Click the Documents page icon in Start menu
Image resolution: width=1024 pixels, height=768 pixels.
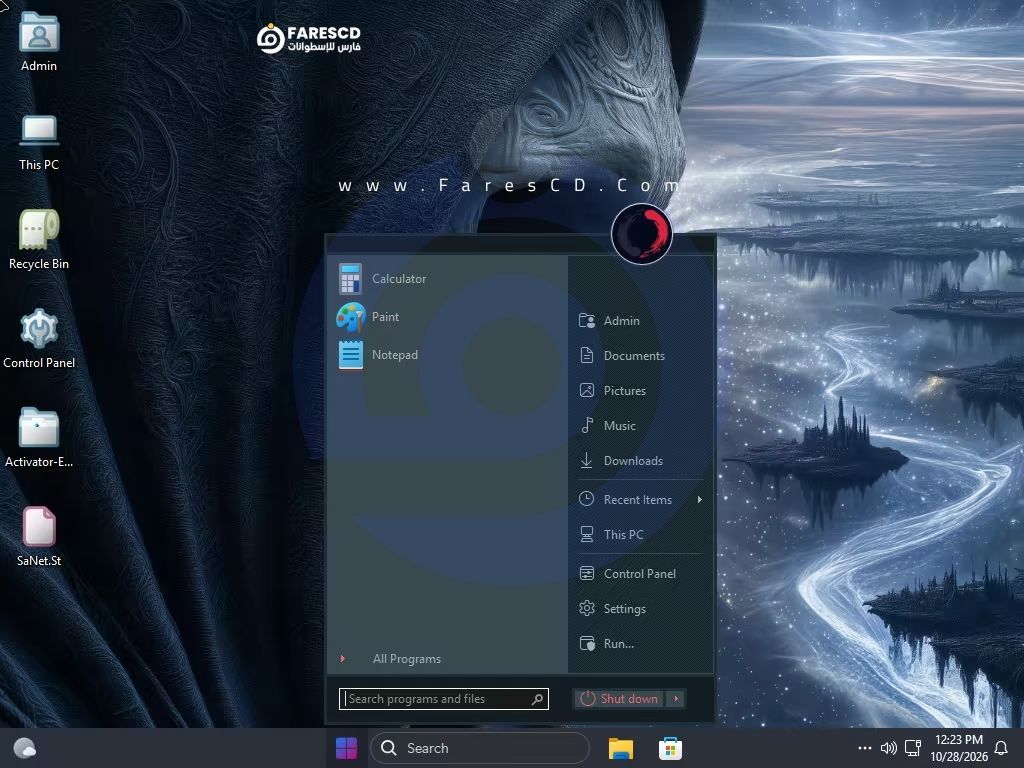click(586, 355)
